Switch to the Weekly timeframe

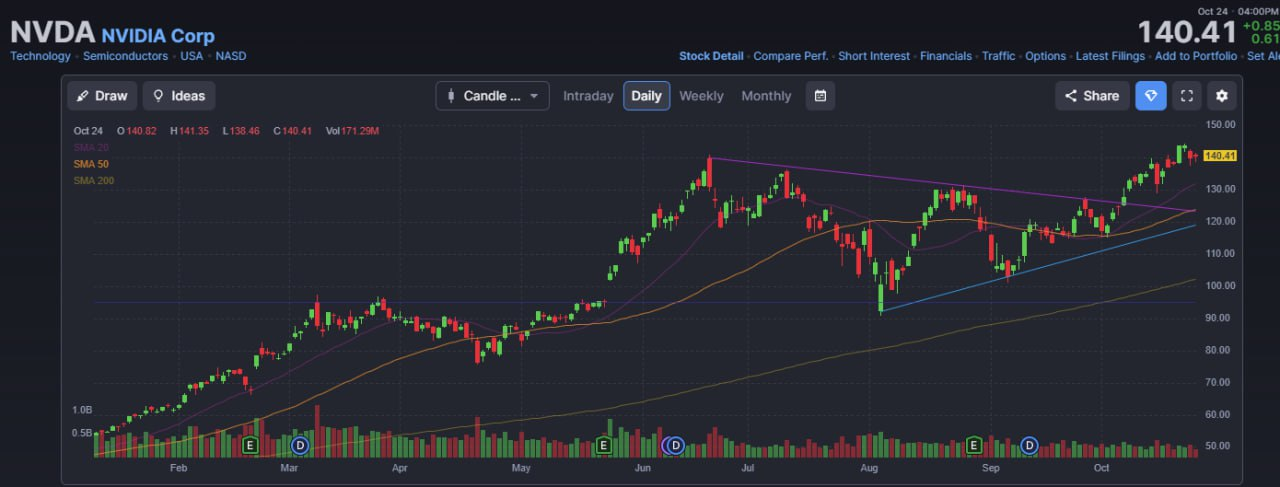coord(701,96)
